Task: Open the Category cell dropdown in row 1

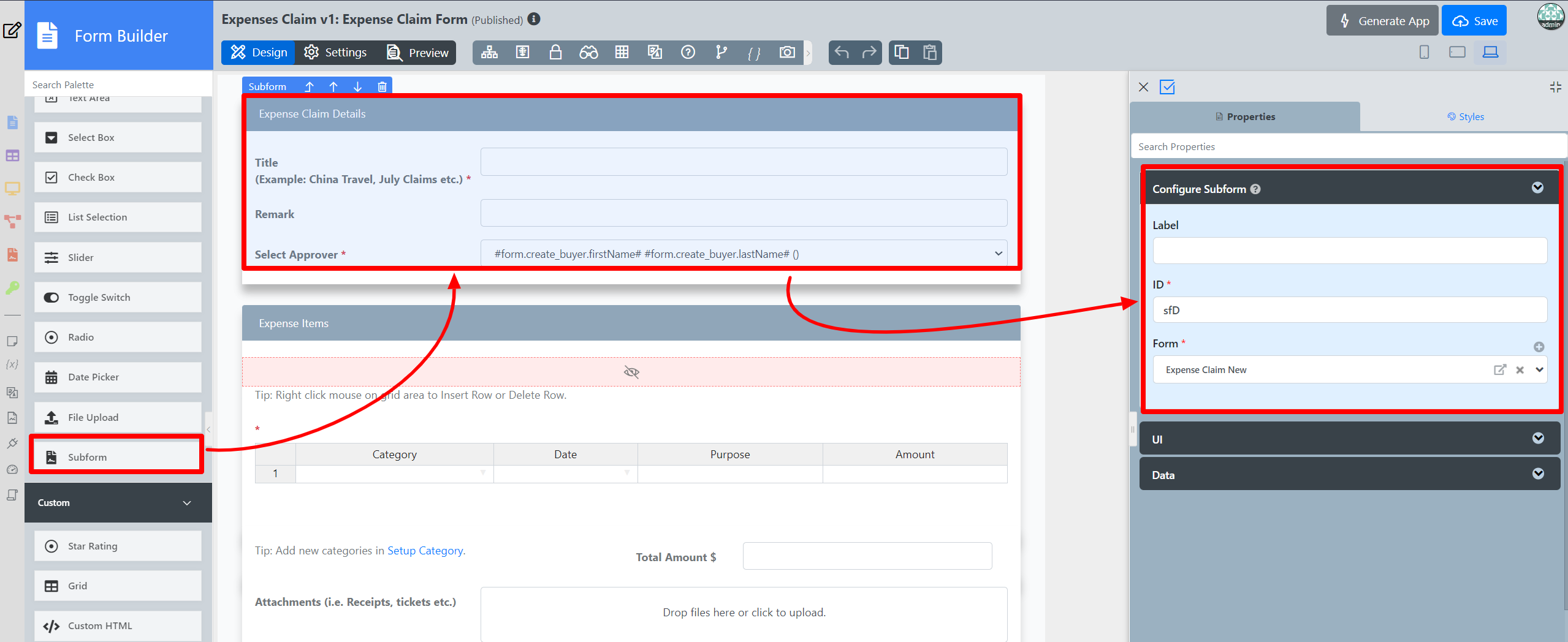Action: coord(483,473)
